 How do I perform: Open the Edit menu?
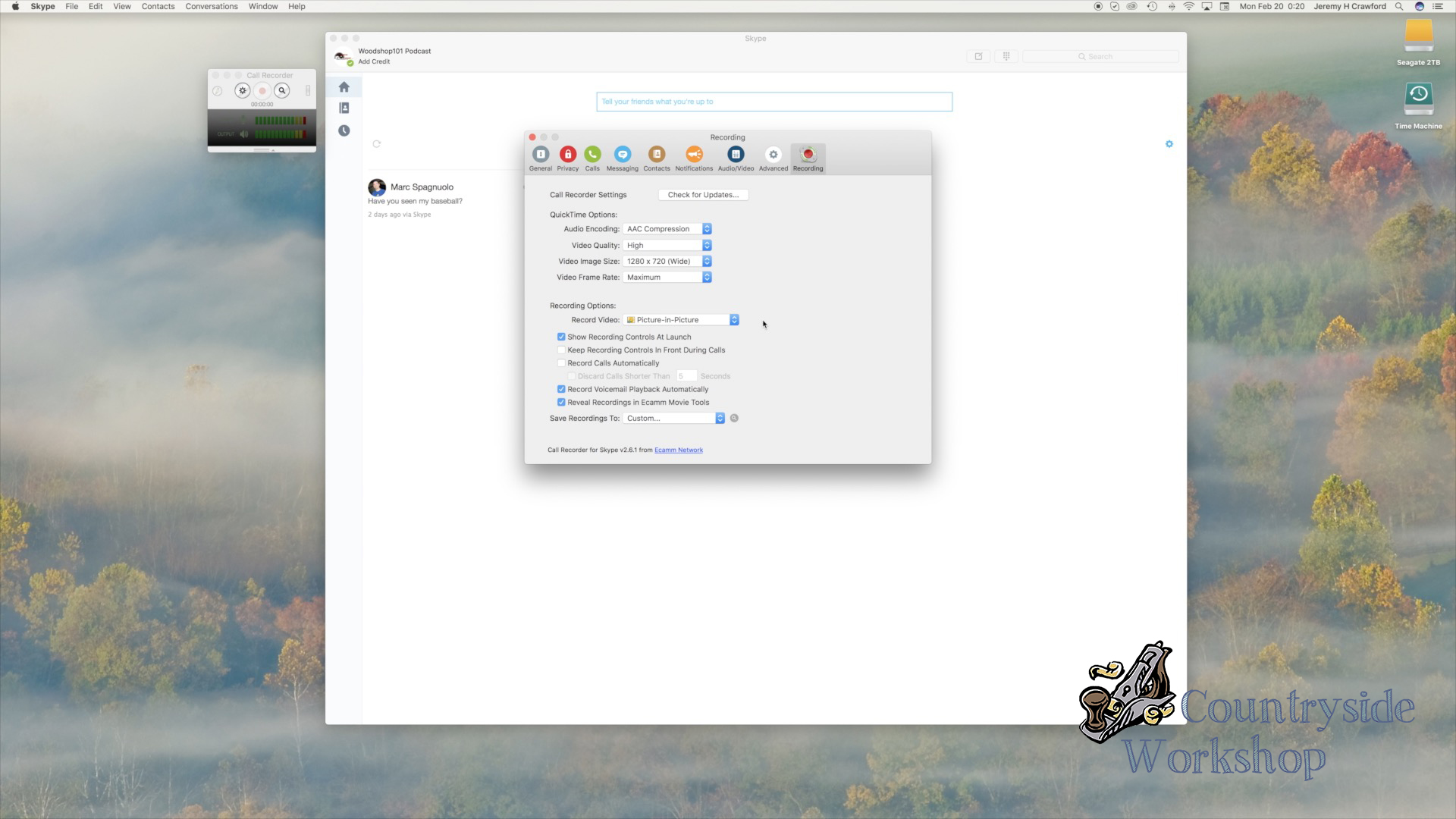coord(96,6)
